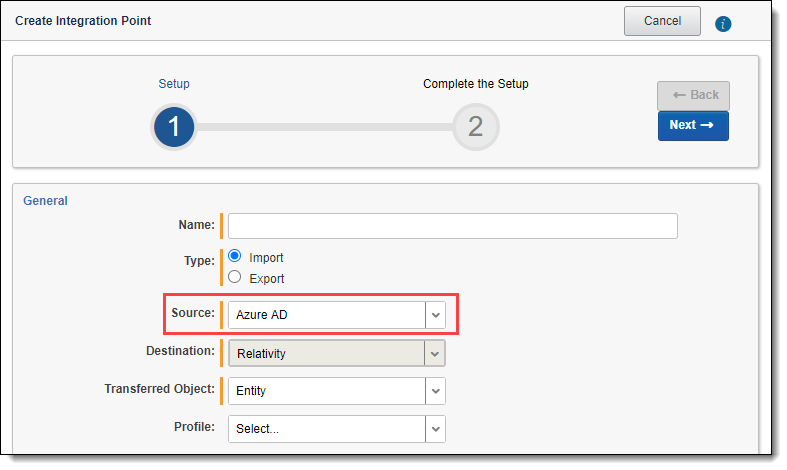Image resolution: width=787 pixels, height=470 pixels.
Task: Open the Transferred Object dropdown arrow
Action: pos(435,391)
